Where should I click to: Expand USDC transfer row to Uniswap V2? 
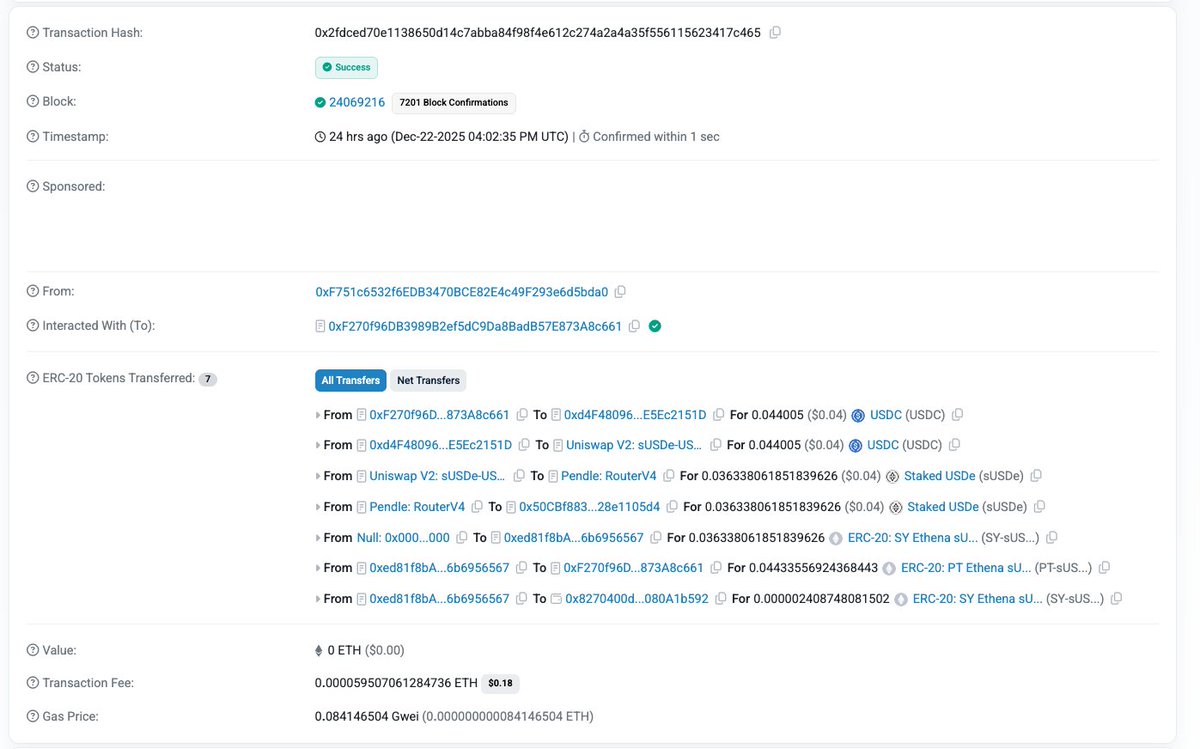point(319,445)
